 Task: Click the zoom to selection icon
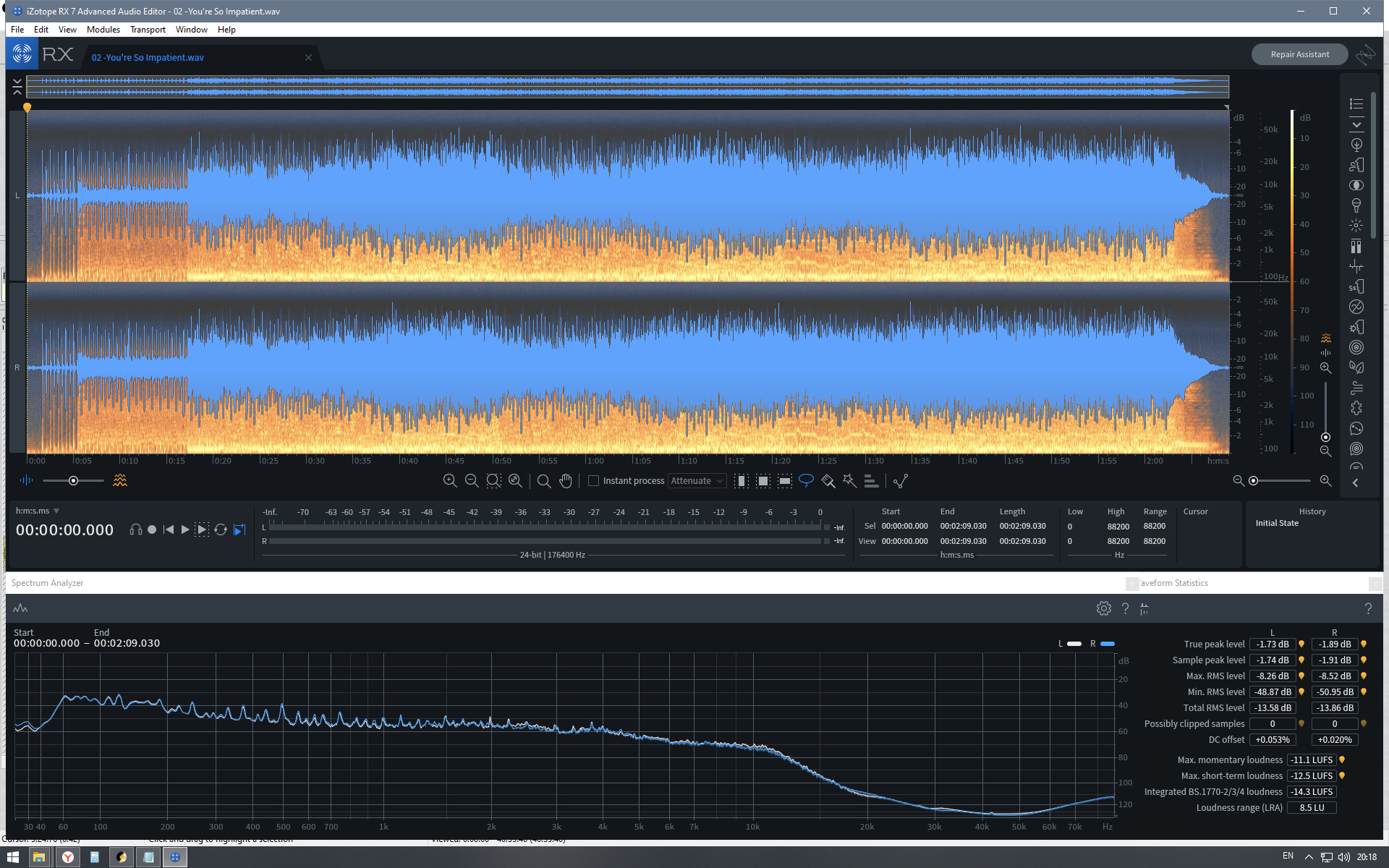coord(493,480)
